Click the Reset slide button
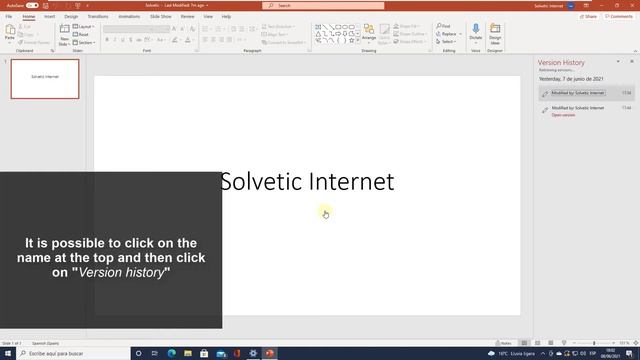 pyautogui.click(x=80, y=34)
